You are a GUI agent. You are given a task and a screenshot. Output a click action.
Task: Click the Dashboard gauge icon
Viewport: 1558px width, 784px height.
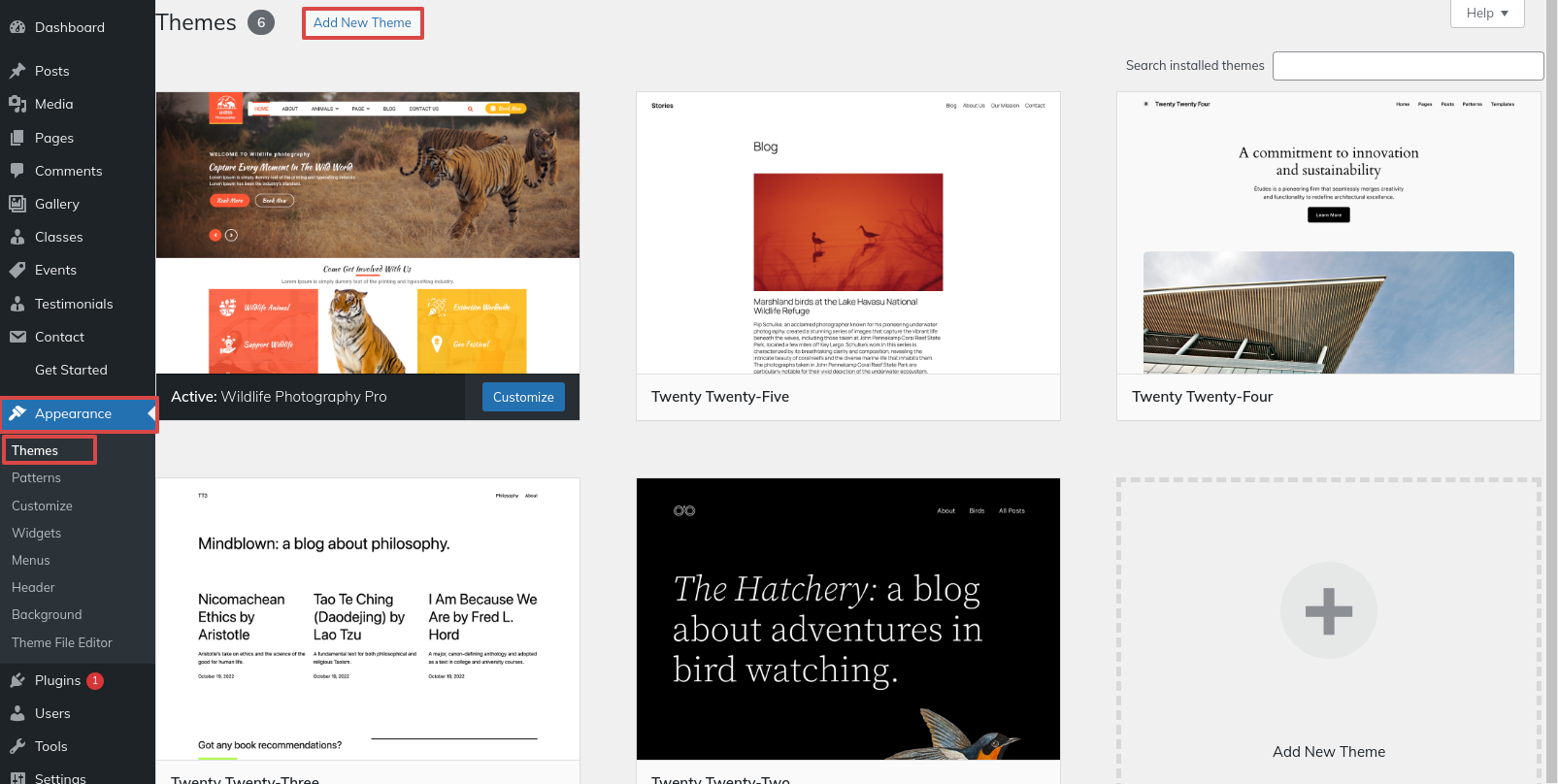pyautogui.click(x=17, y=27)
